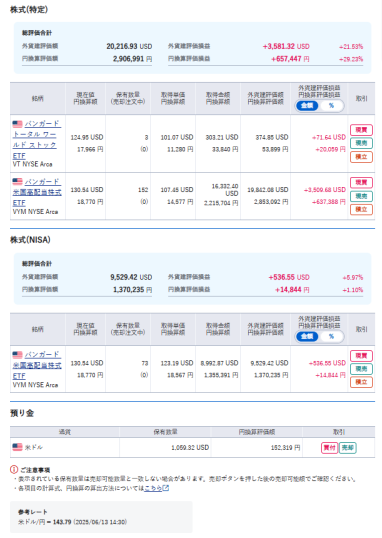Click 積立 for VYM in 株式(特定) table

tap(361, 209)
